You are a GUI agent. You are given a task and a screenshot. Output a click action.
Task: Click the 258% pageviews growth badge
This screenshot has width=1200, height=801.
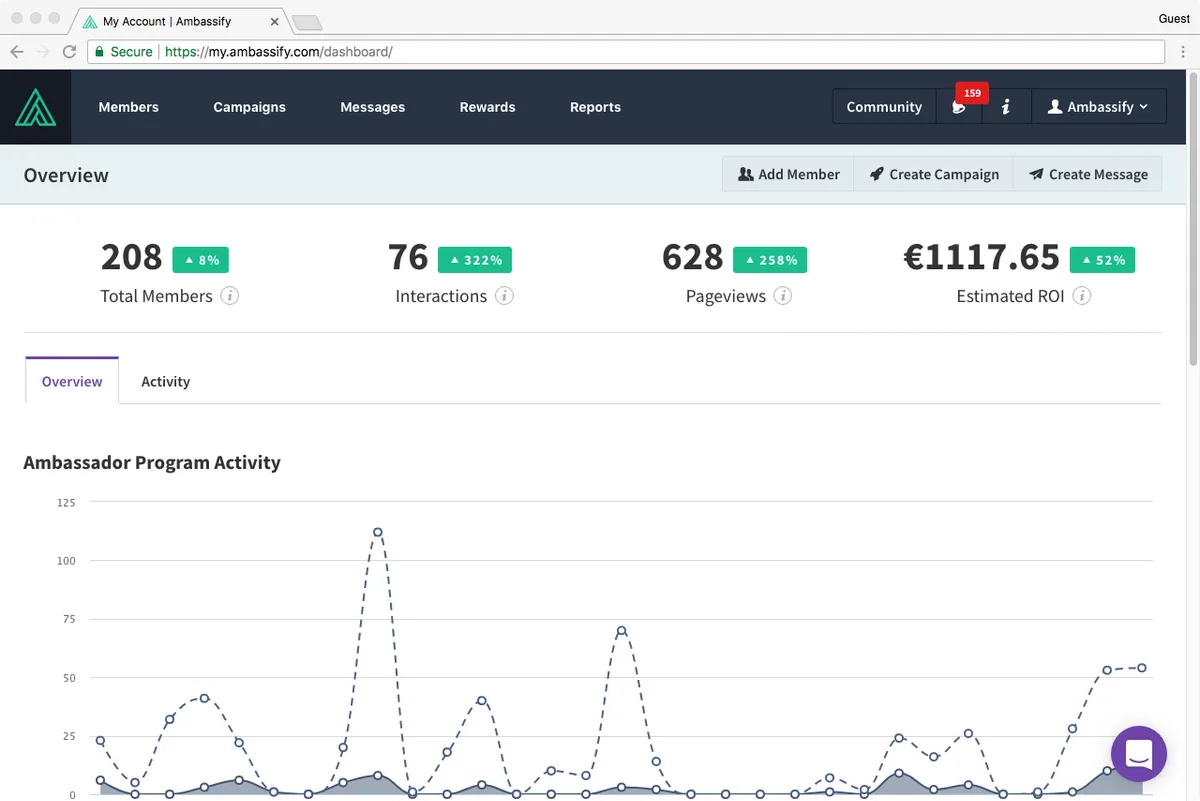[770, 260]
